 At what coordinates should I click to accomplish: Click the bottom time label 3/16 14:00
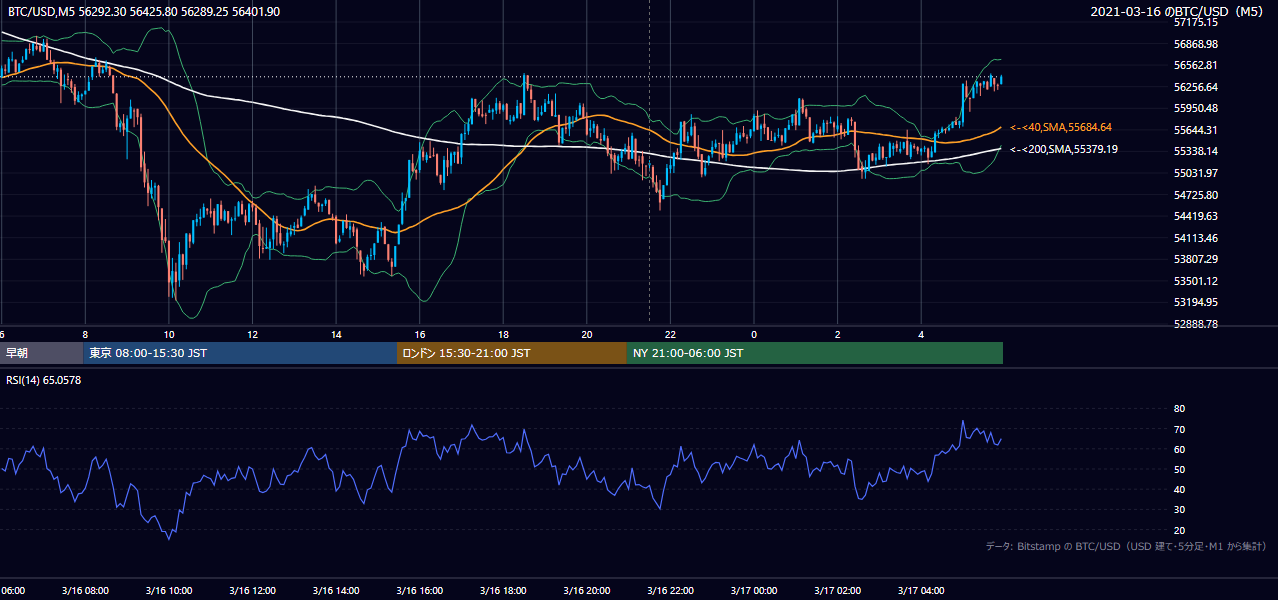tap(335, 591)
